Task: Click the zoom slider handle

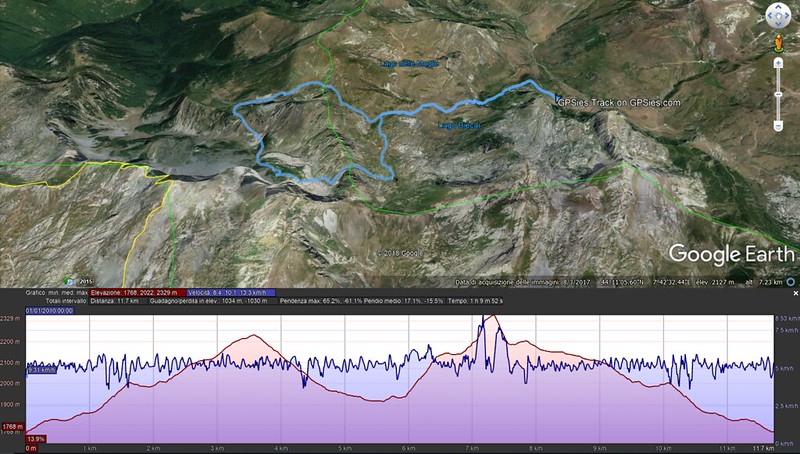Action: pyautogui.click(x=778, y=94)
